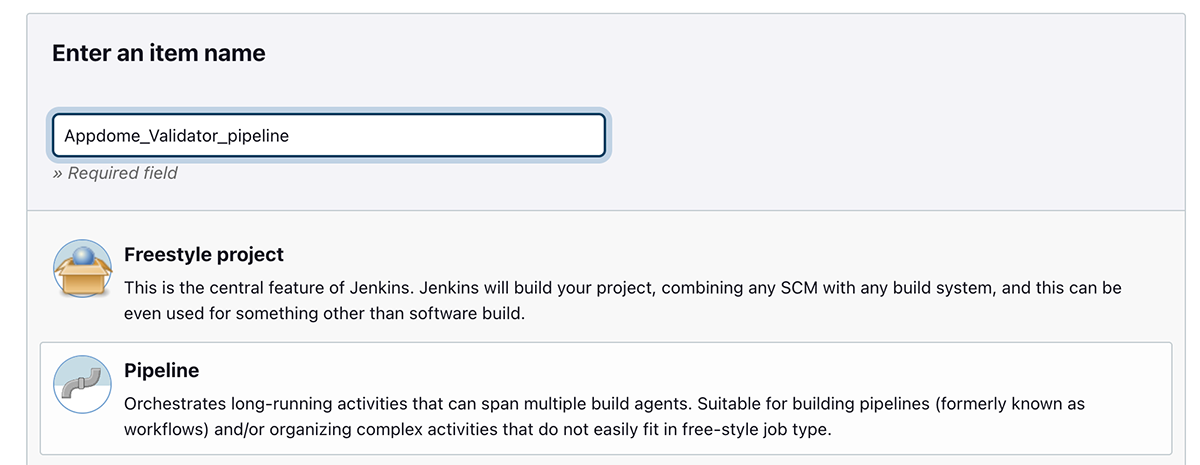Image resolution: width=1200 pixels, height=465 pixels.
Task: Place cursor in "Appdome_Validator_pipeline" text
Action: click(x=176, y=136)
